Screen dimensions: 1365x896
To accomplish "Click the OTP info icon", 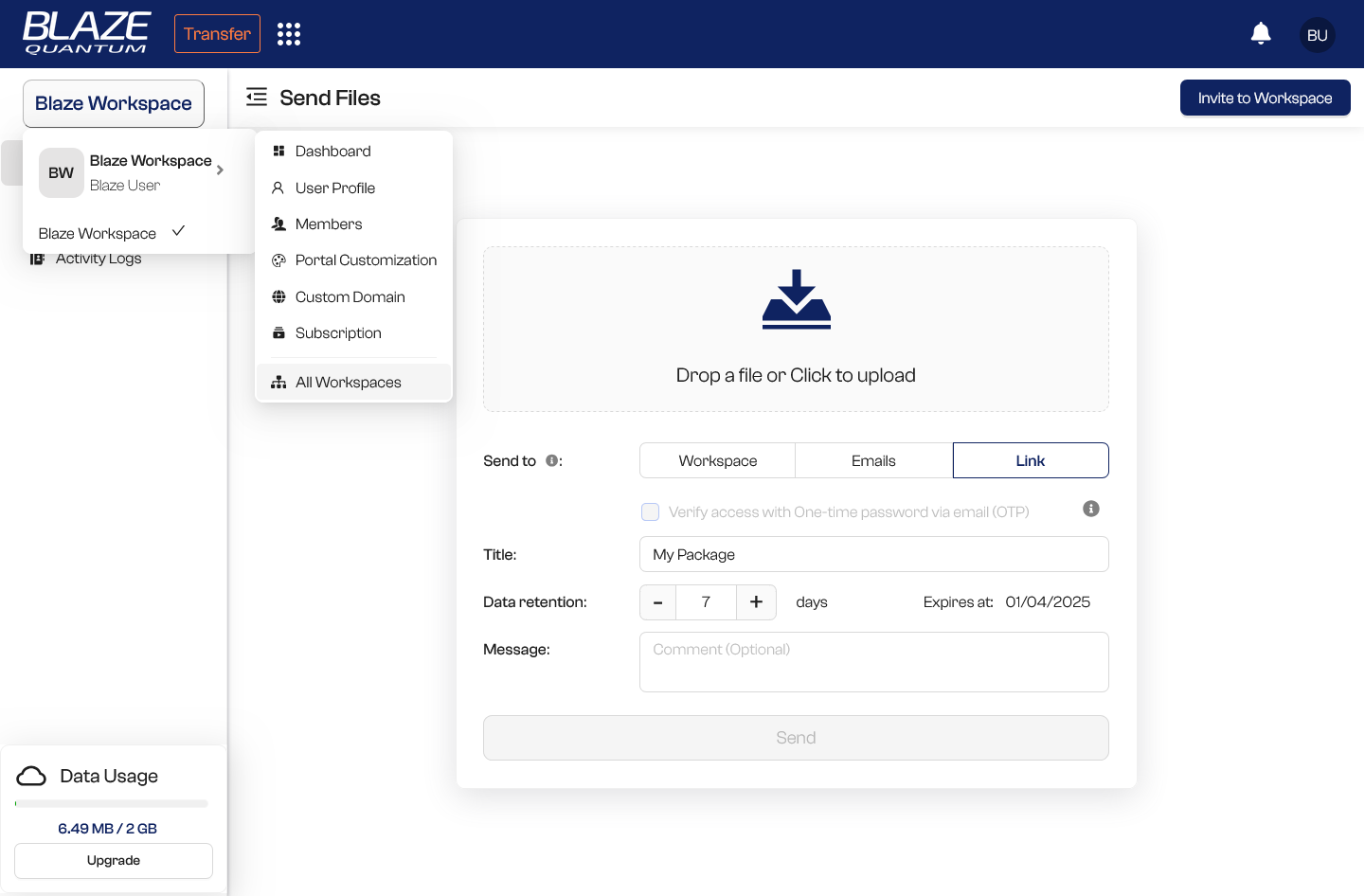I will tap(1091, 509).
